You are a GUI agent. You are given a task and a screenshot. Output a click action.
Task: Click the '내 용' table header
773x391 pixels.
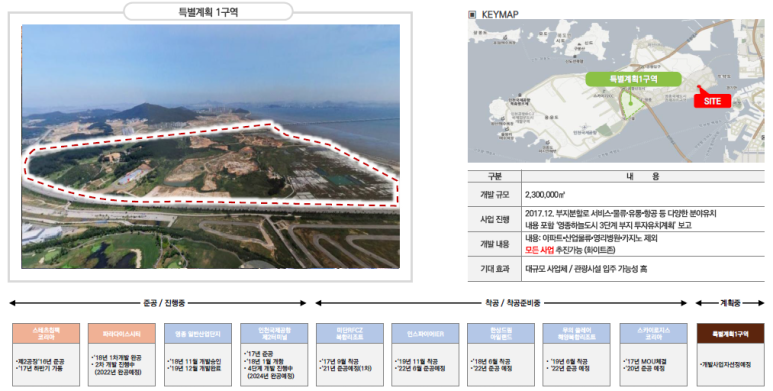click(x=643, y=176)
